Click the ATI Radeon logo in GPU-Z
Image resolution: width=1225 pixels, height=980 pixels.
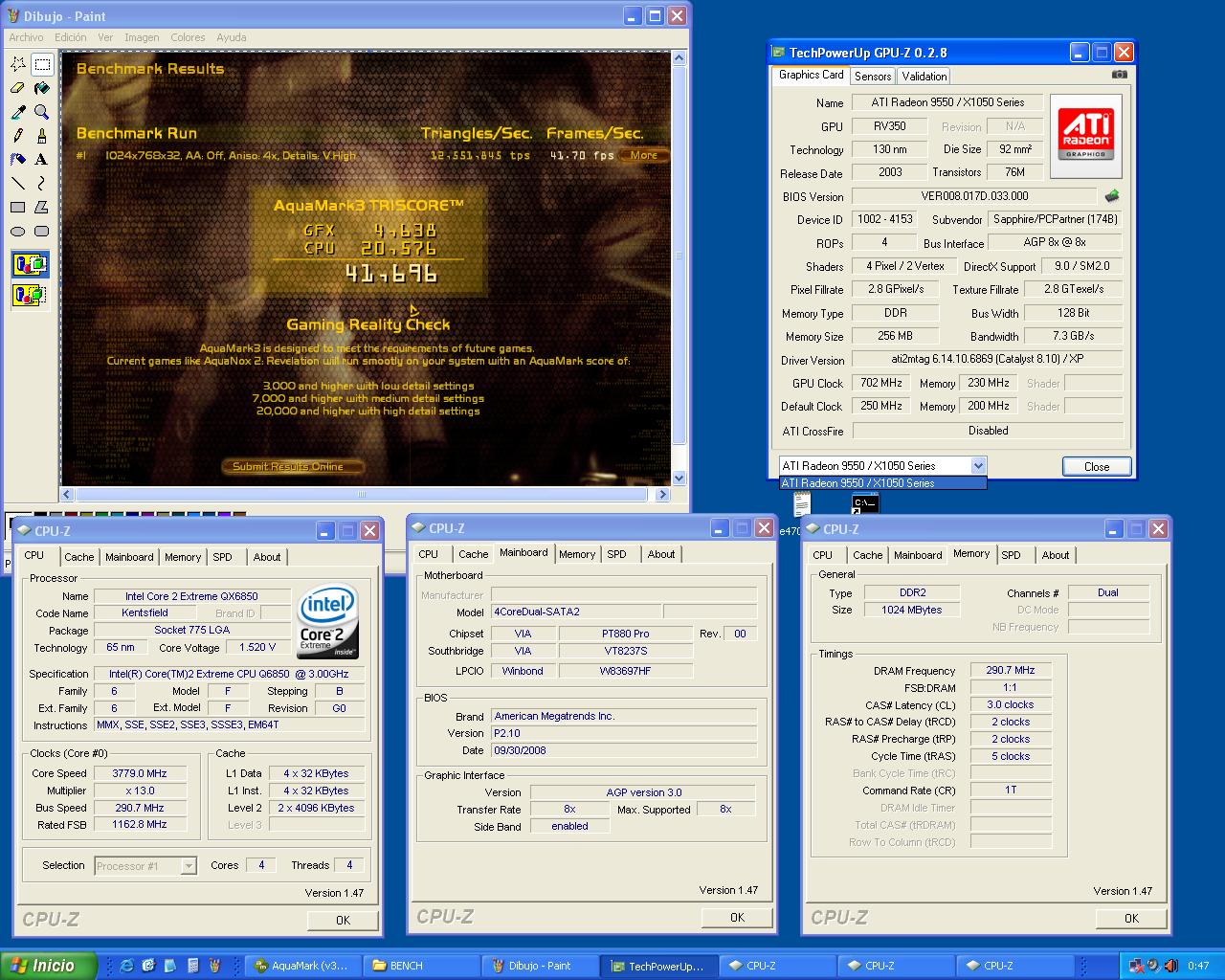coord(1086,136)
